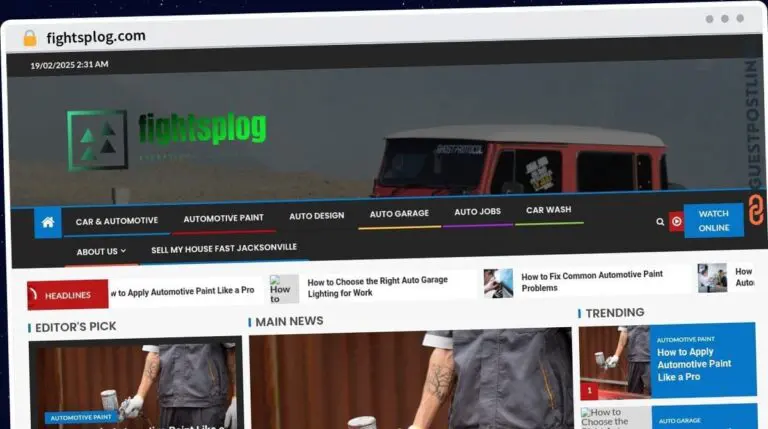768x429 pixels.
Task: Go to Auto Design section
Action: click(x=316, y=216)
